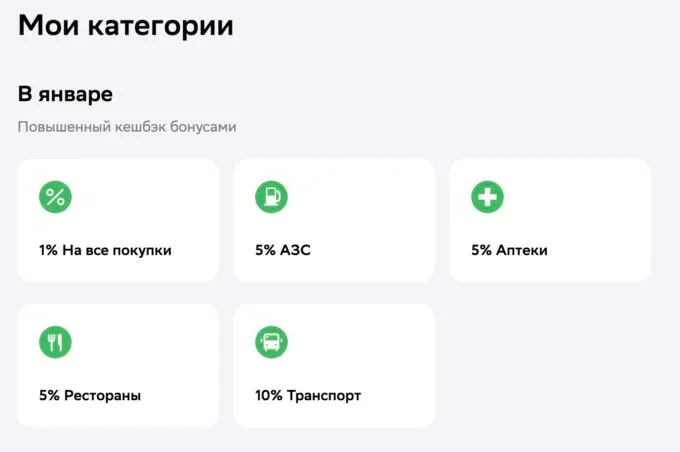Select the '10% Транспорт' label
The image size is (680, 452).
[x=308, y=395]
